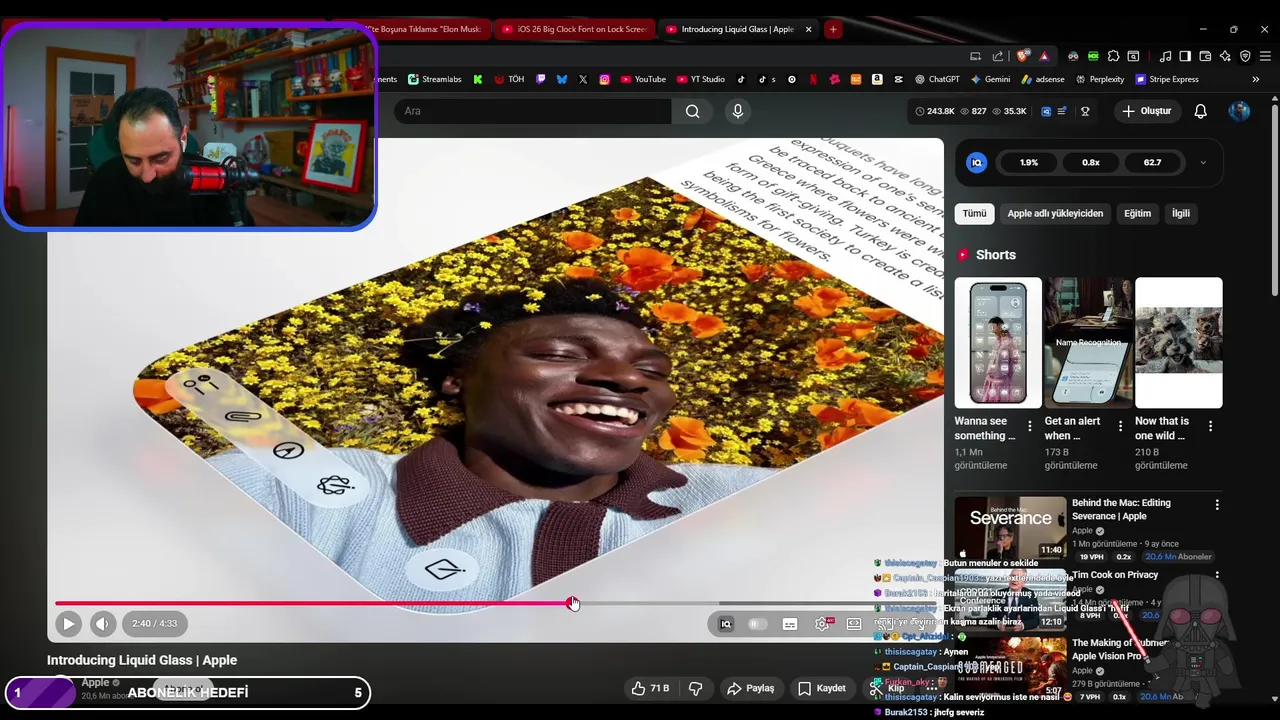Screen dimensions: 1280x720
Task: Select the Tümü filter chip
Action: click(x=975, y=213)
